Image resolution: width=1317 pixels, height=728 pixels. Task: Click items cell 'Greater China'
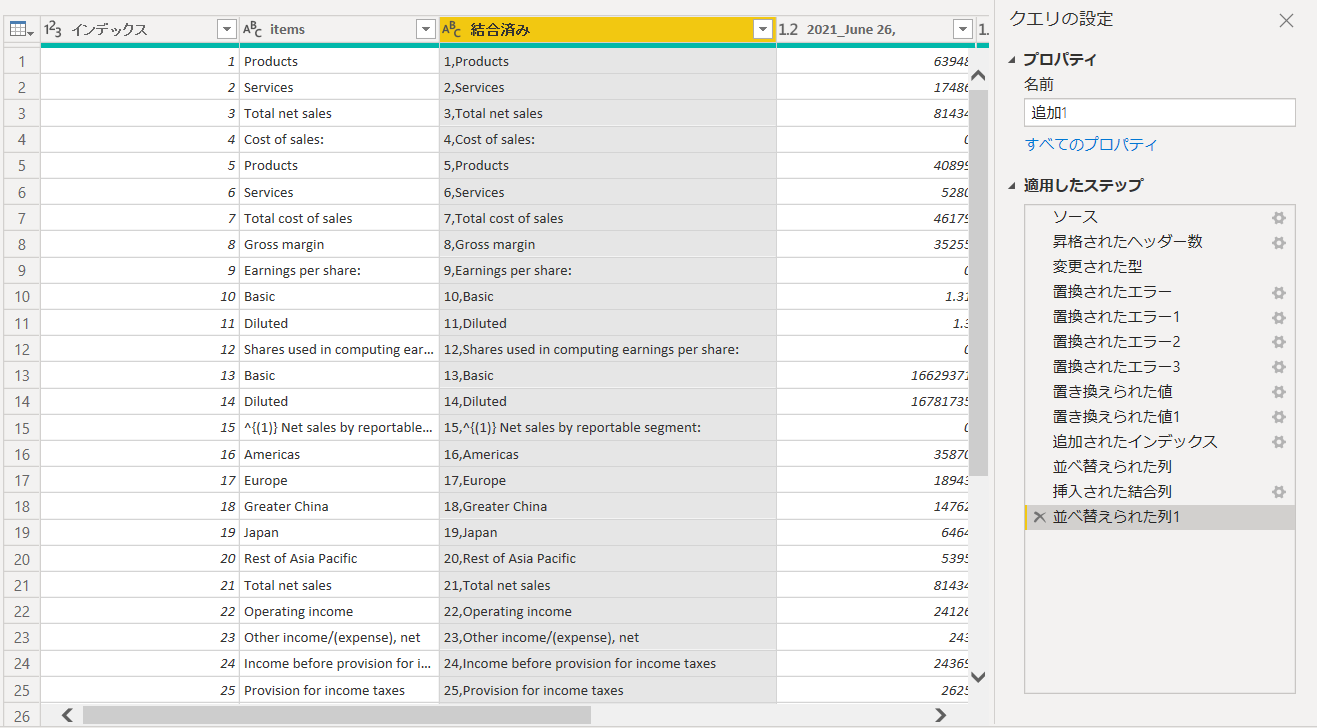point(339,506)
